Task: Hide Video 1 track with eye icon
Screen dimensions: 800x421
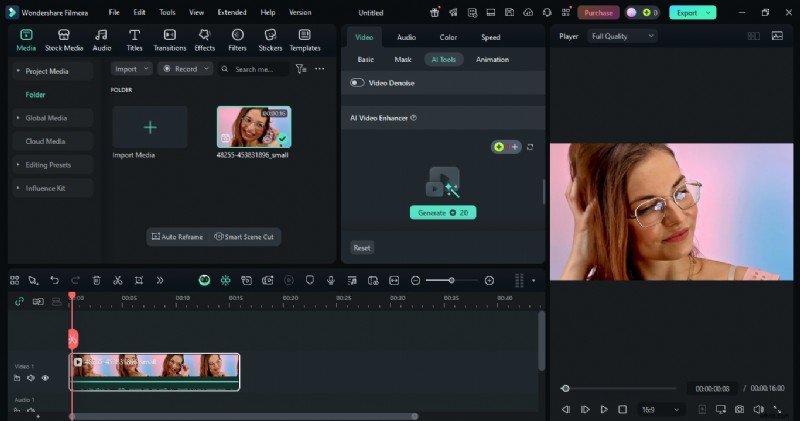Action: (x=45, y=378)
